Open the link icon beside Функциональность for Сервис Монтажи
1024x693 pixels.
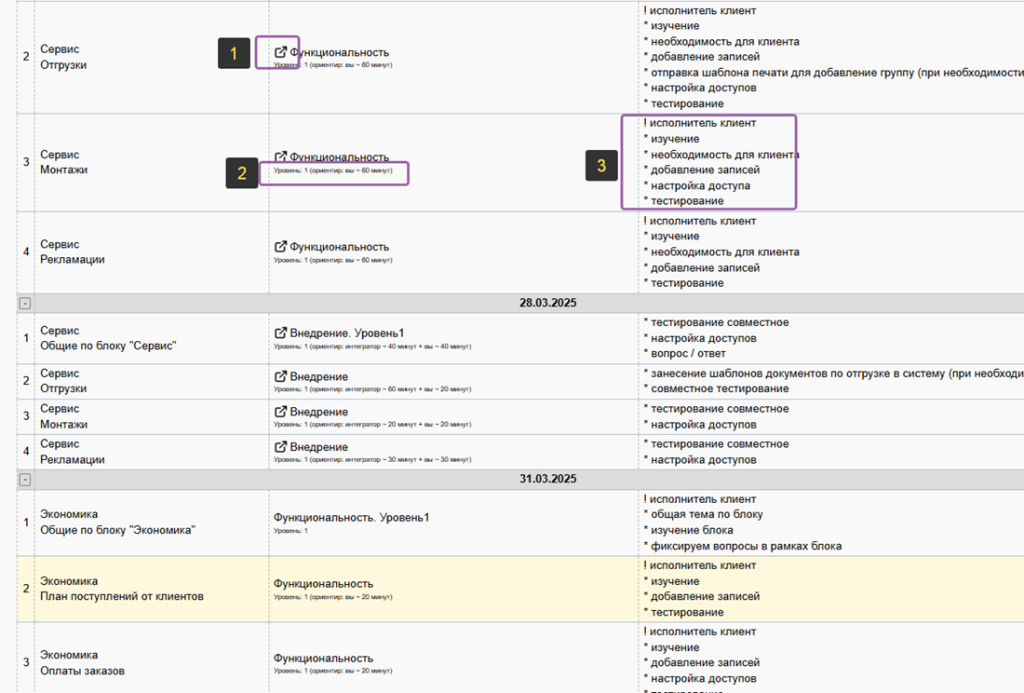pos(281,157)
